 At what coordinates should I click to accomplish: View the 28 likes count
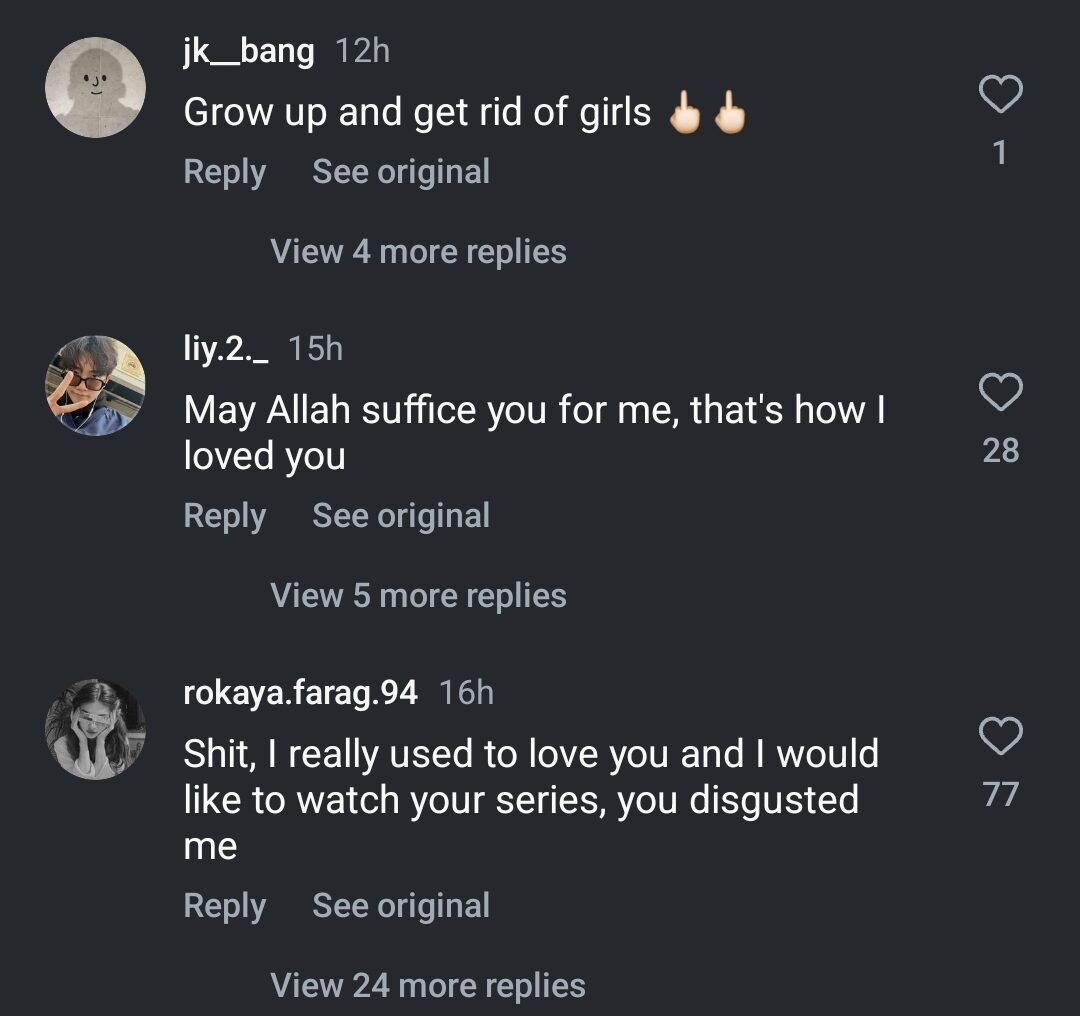point(1000,451)
